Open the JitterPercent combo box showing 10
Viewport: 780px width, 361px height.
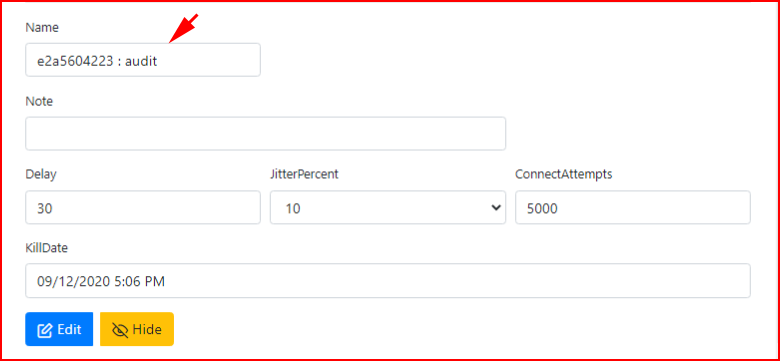[388, 207]
